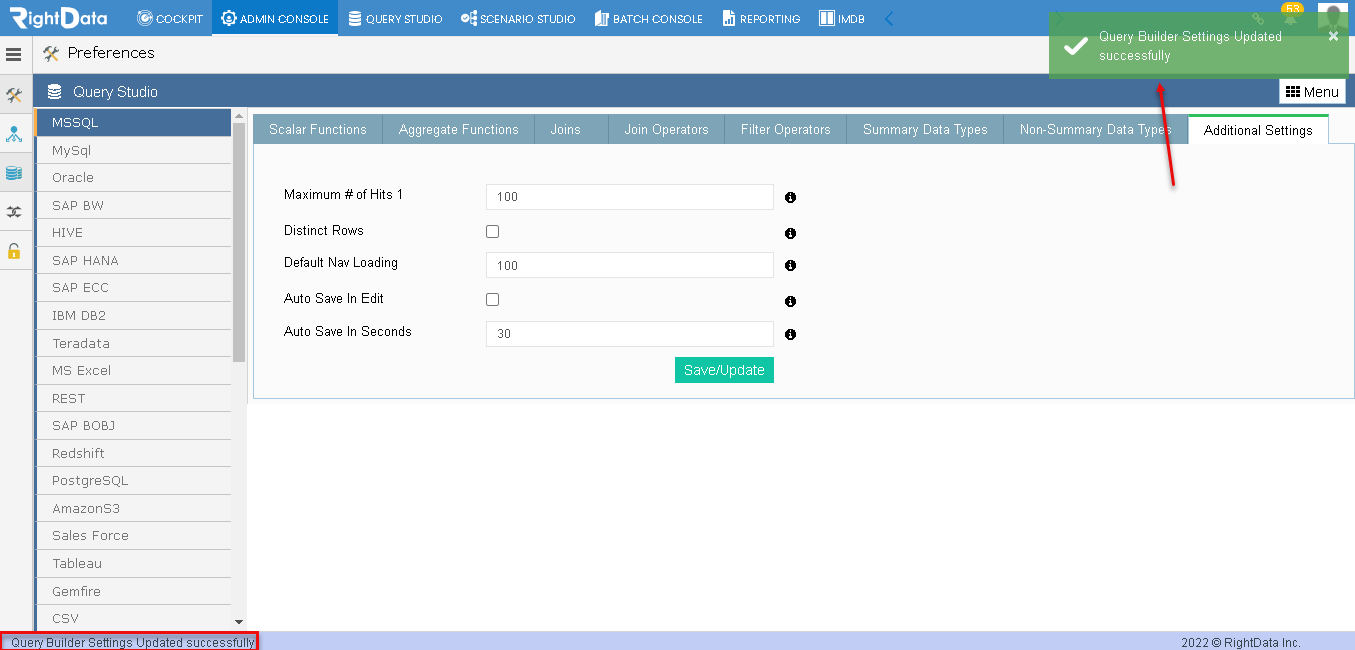Click the database list scroll-down arrow
Image resolution: width=1355 pixels, height=650 pixels.
click(239, 622)
